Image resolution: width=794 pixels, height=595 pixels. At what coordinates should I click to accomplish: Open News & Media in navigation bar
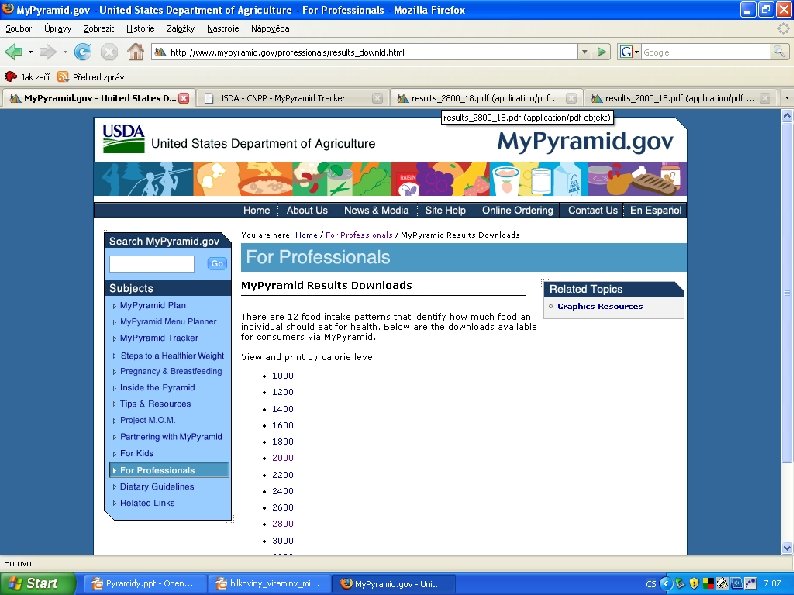click(x=376, y=210)
